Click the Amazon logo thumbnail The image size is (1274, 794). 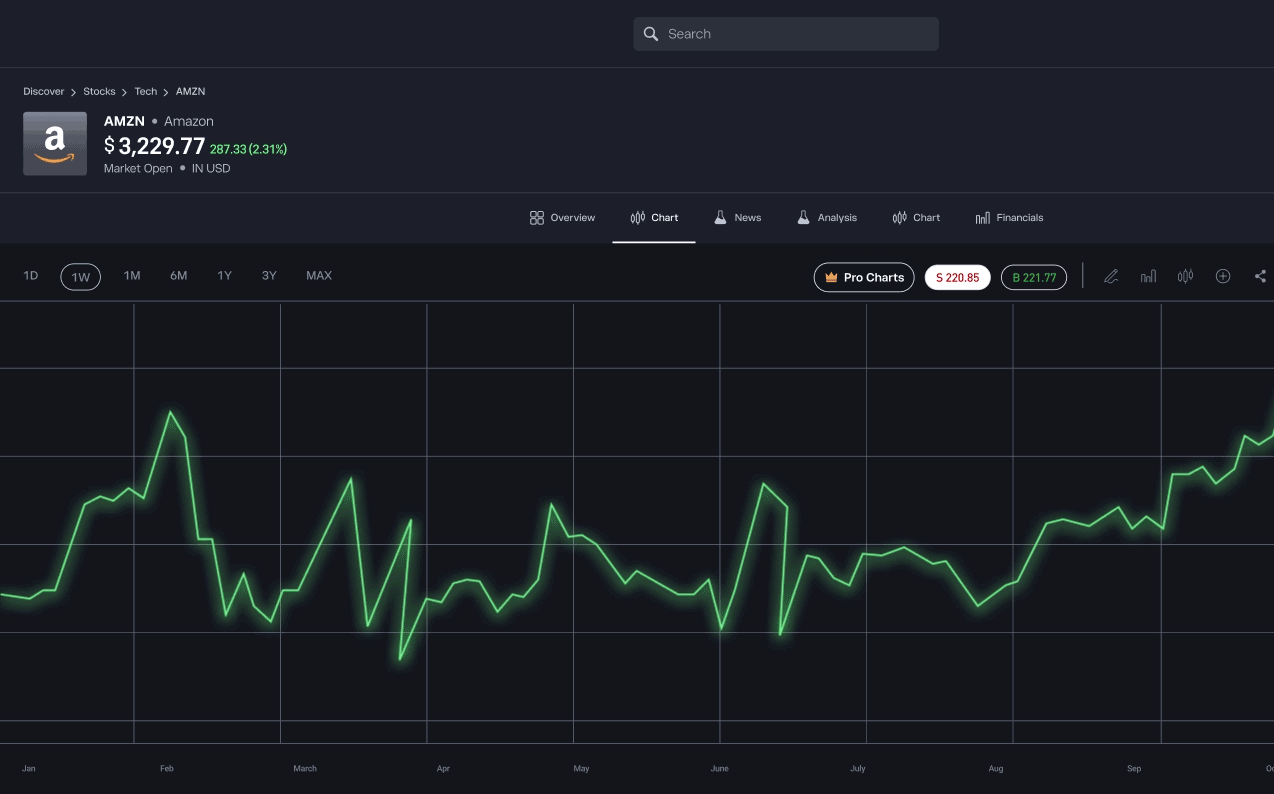pyautogui.click(x=55, y=144)
